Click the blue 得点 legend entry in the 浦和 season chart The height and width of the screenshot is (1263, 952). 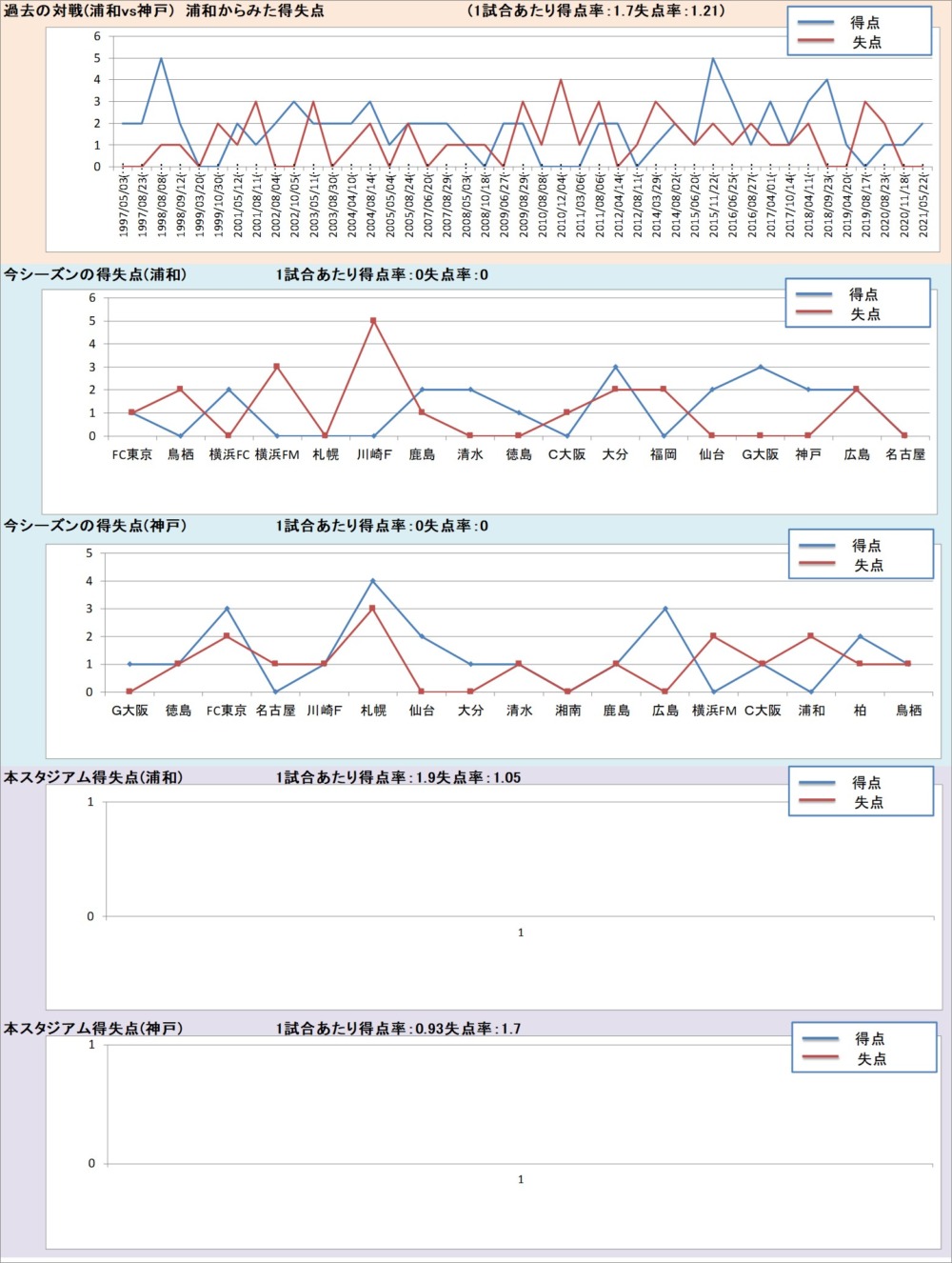point(863,294)
